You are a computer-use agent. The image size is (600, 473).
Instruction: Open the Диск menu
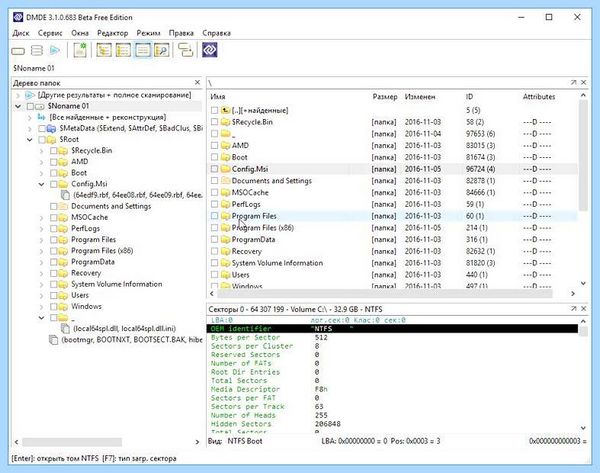(21, 33)
